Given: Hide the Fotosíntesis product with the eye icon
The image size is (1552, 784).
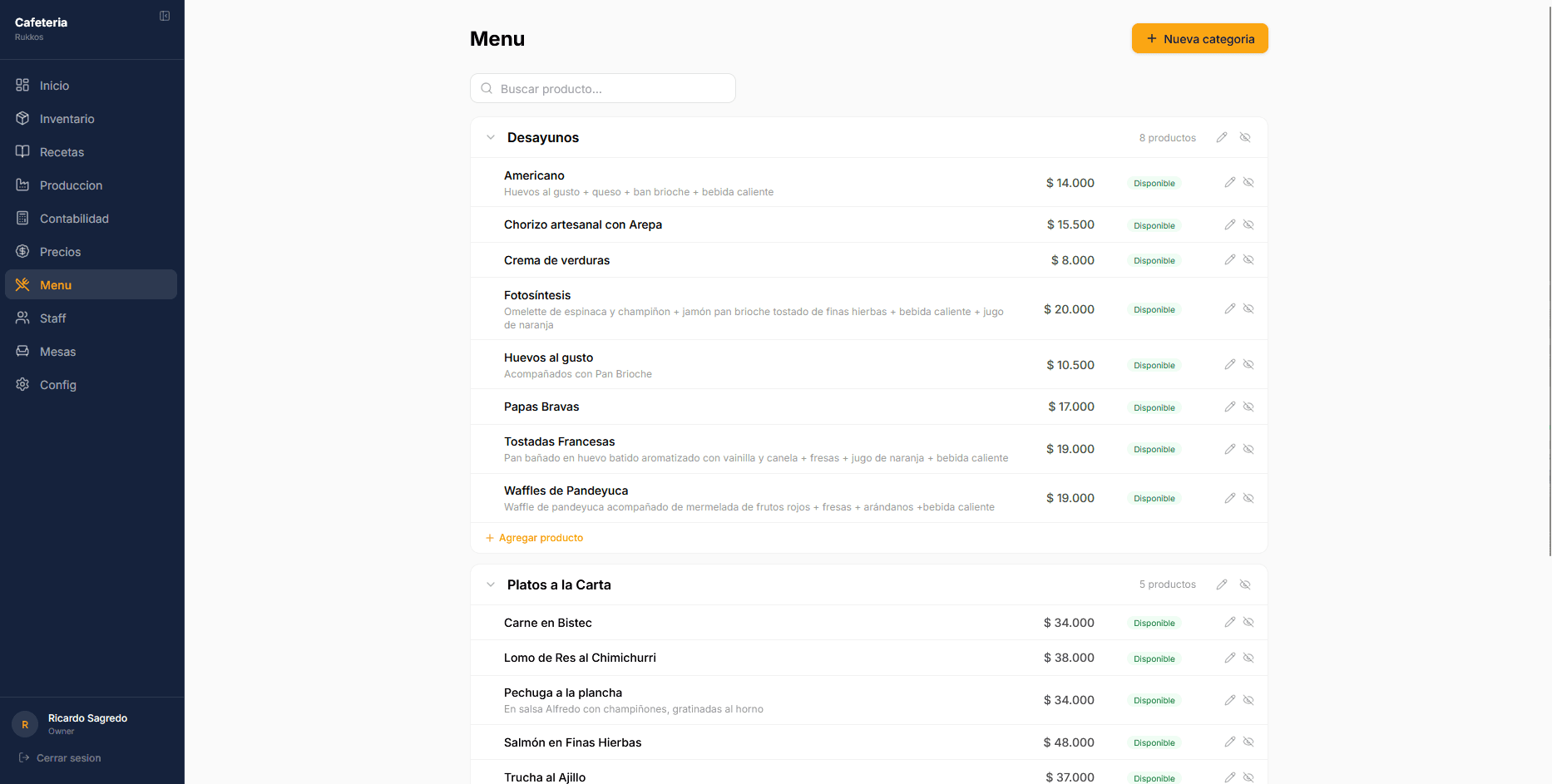Looking at the screenshot, I should [x=1248, y=308].
